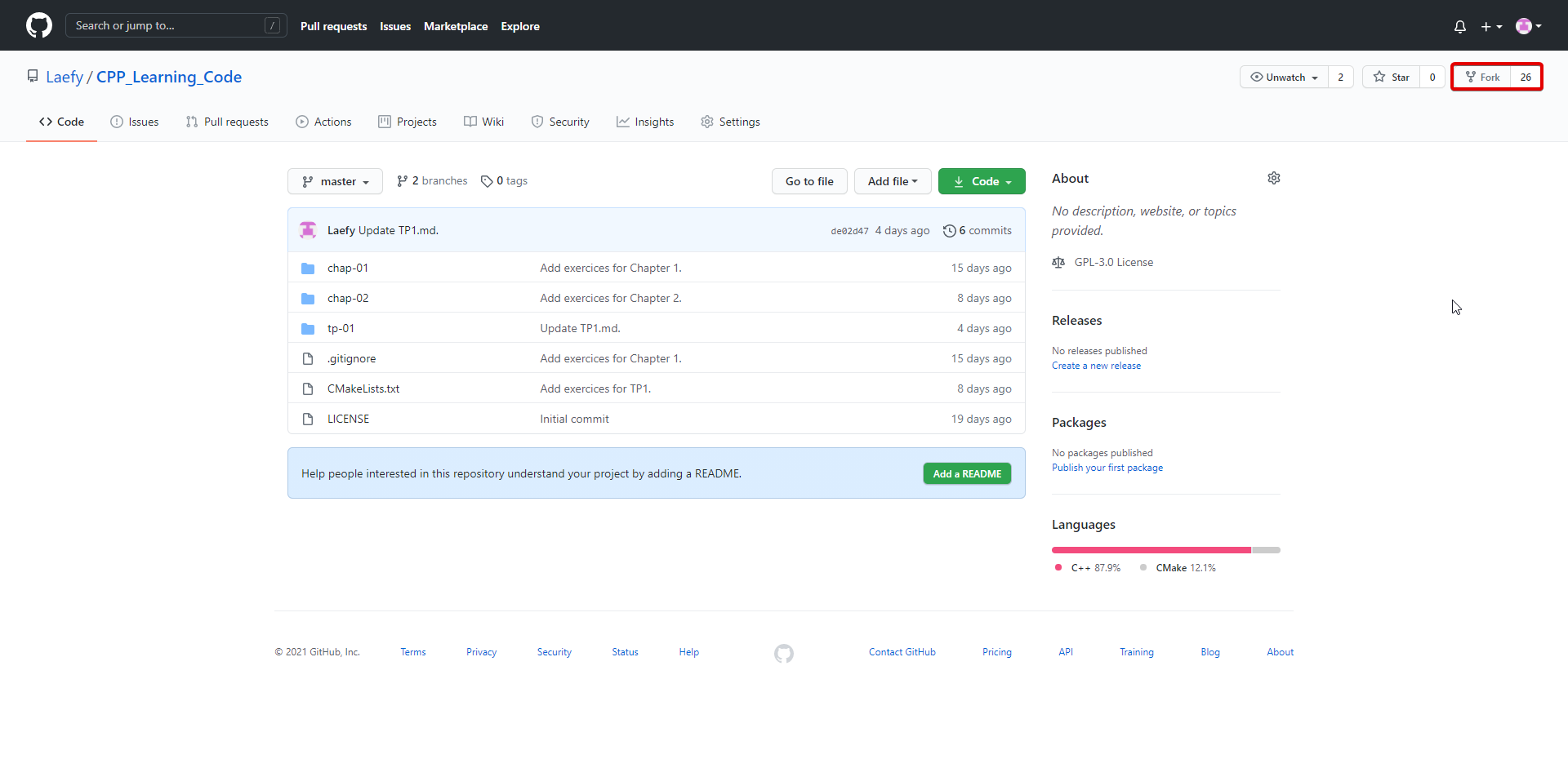Open Marketplace in top navigation

456,26
